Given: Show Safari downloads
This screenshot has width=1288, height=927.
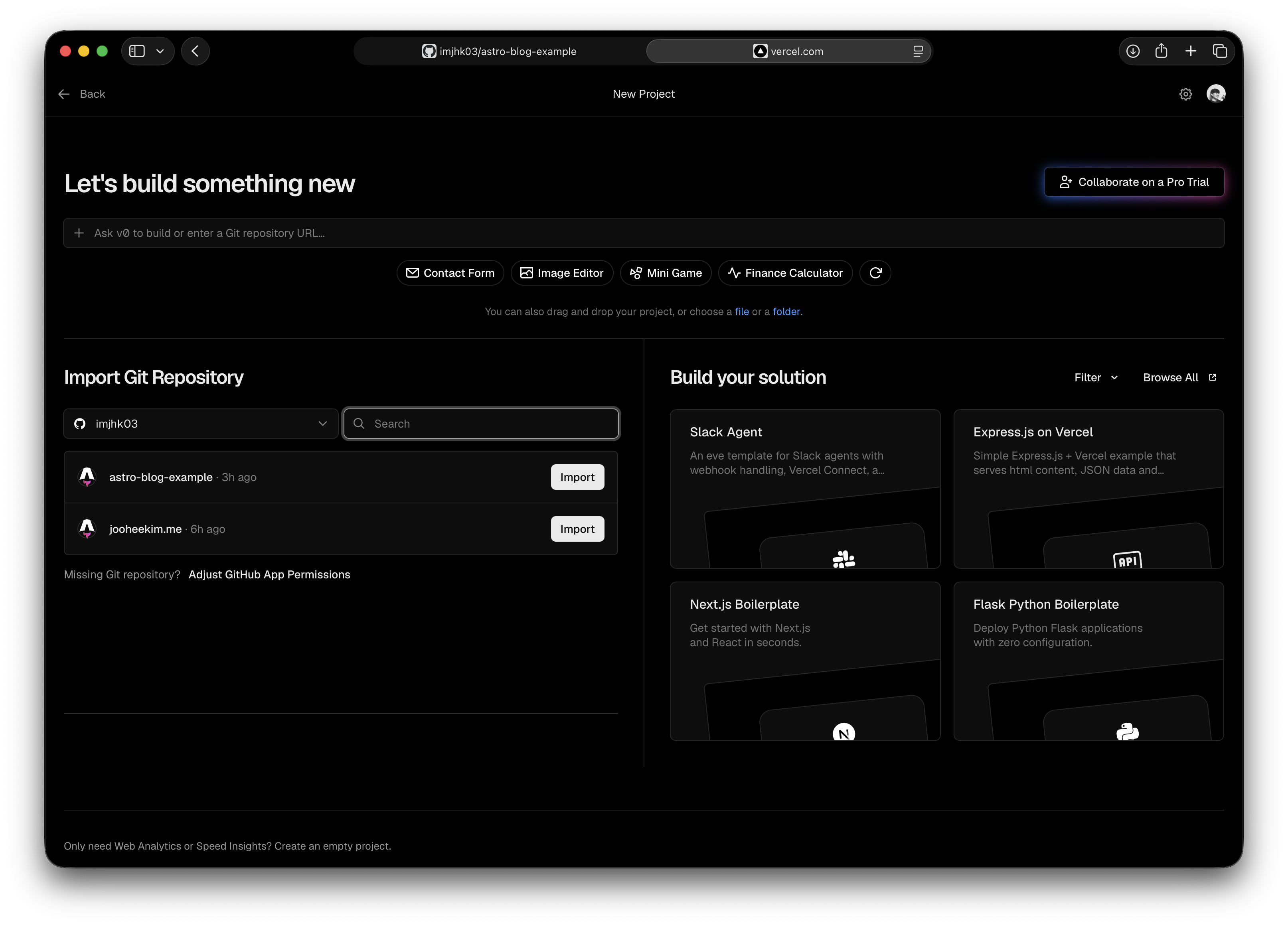Looking at the screenshot, I should 1133,51.
